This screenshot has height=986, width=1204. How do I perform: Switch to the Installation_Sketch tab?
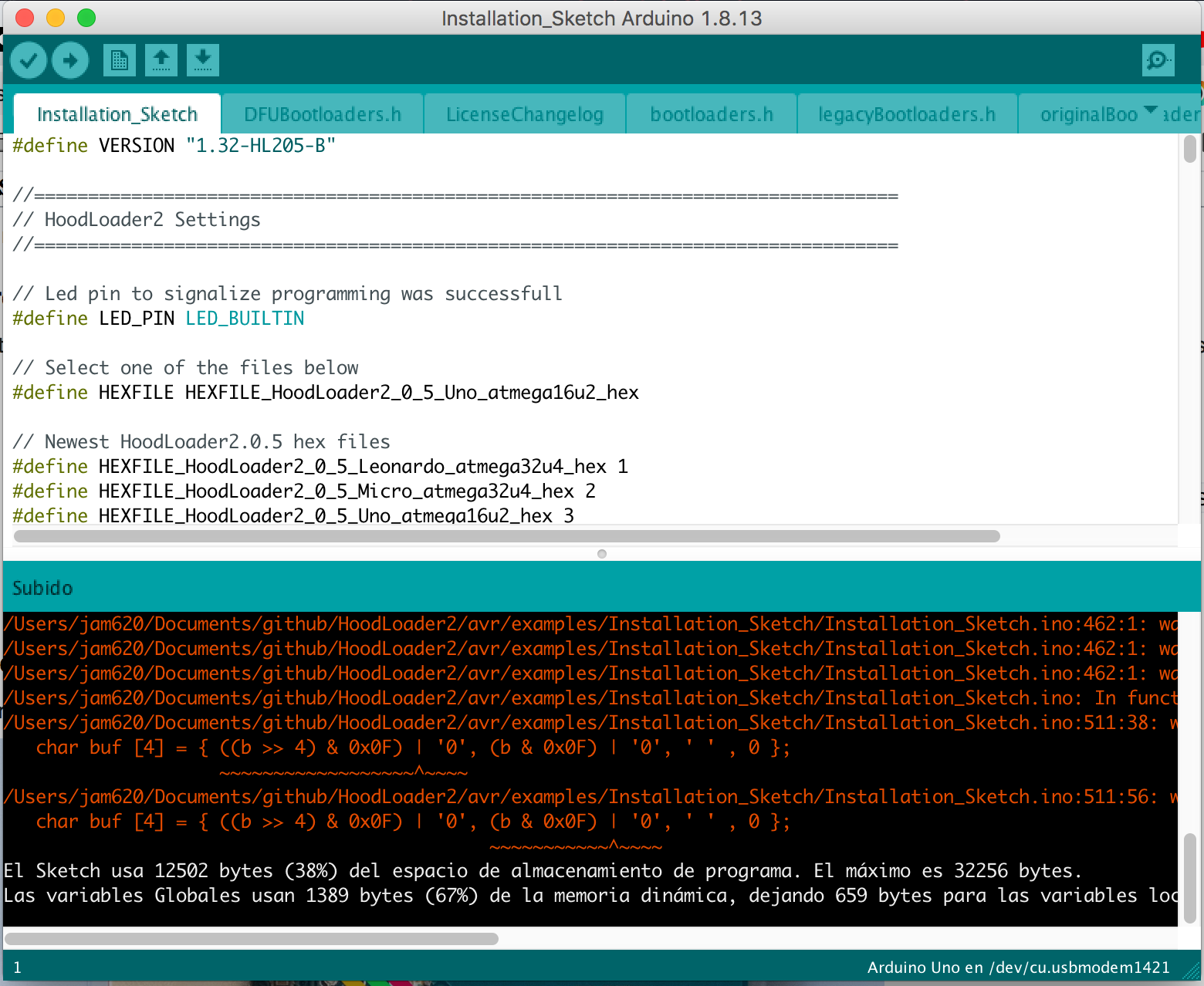click(117, 114)
